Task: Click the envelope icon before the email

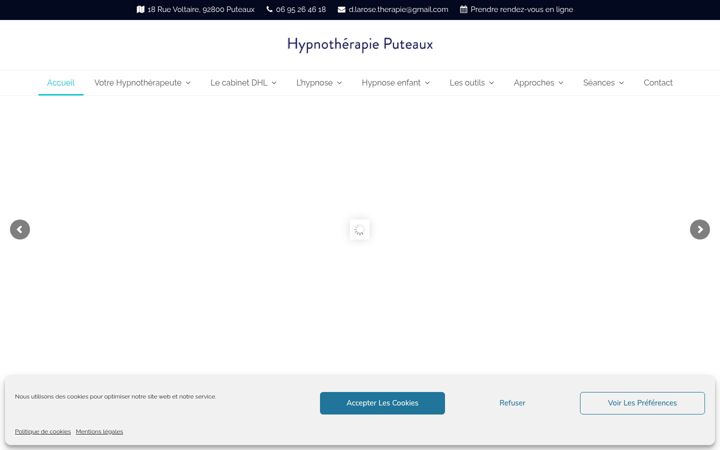Action: point(341,10)
